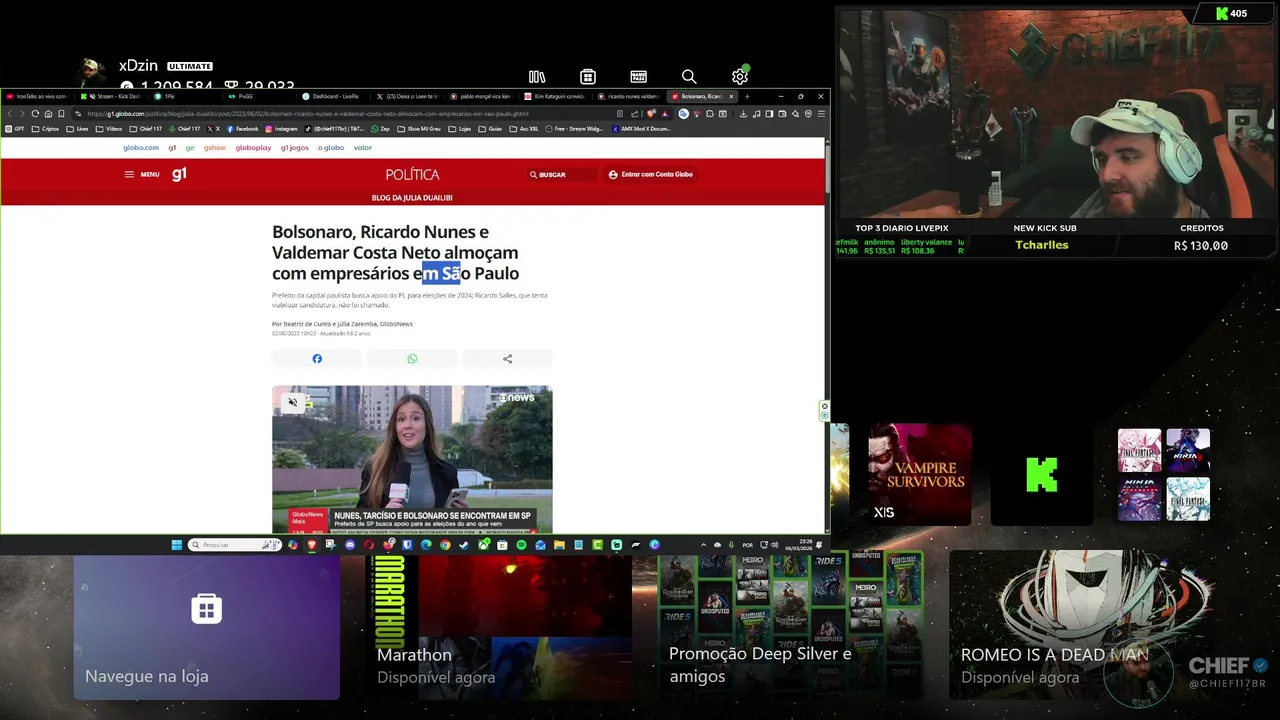The height and width of the screenshot is (720, 1280).
Task: Open the Facebook bookmark
Action: (243, 129)
